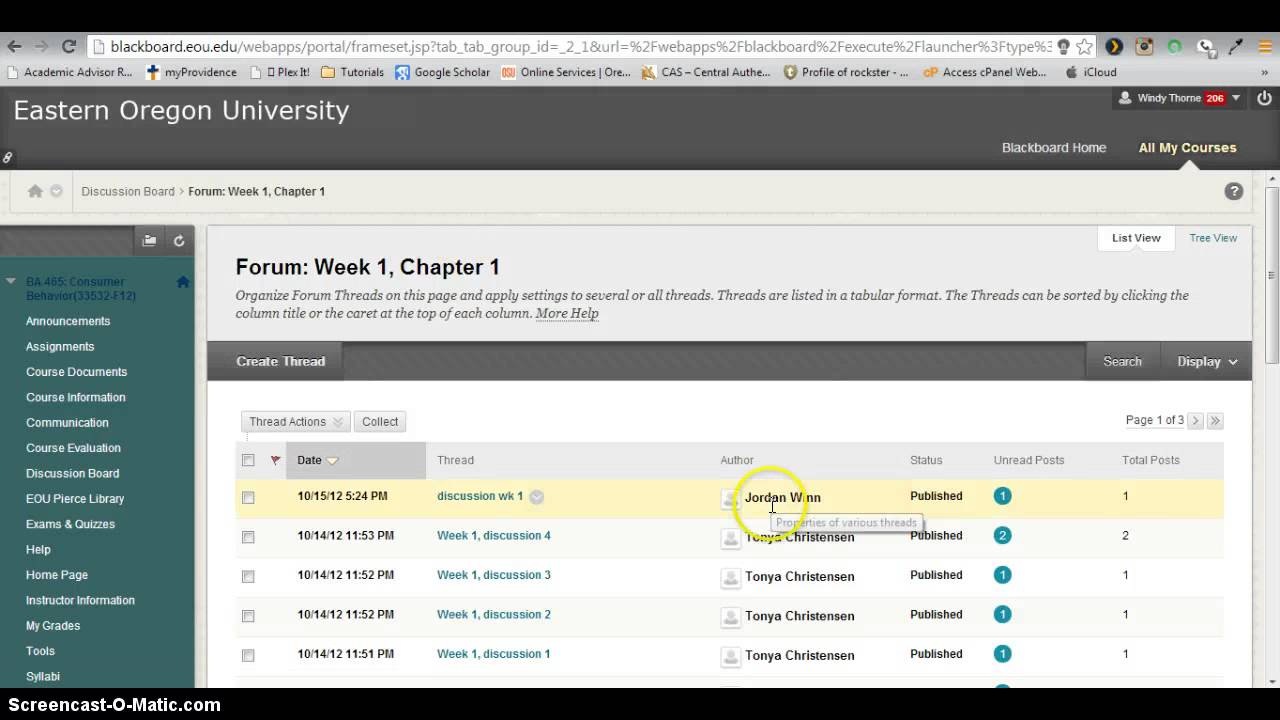
Task: Open Assignments in the course menu
Action: pos(60,346)
